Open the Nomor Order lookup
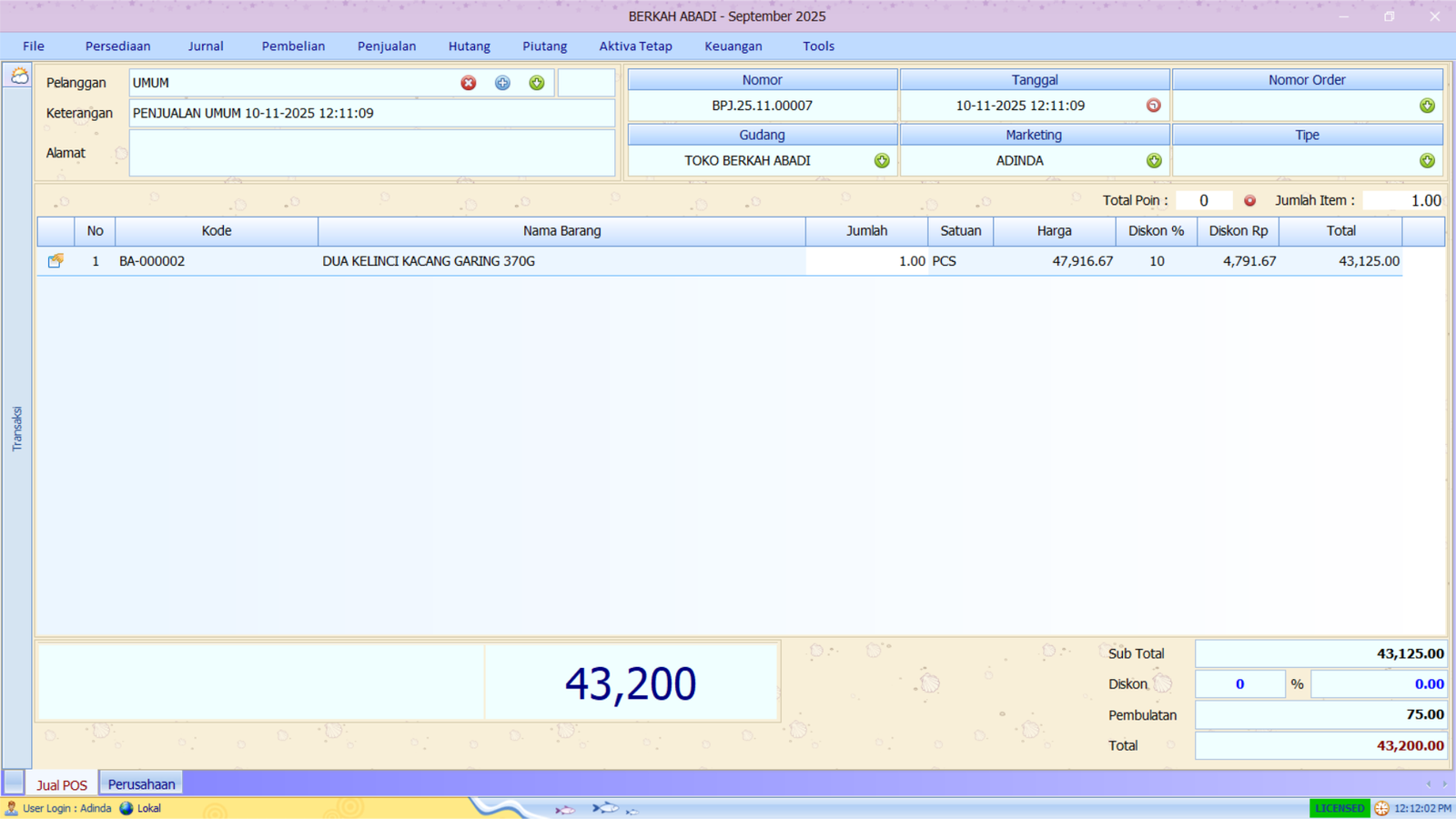This screenshot has height=819, width=1456. (x=1427, y=106)
